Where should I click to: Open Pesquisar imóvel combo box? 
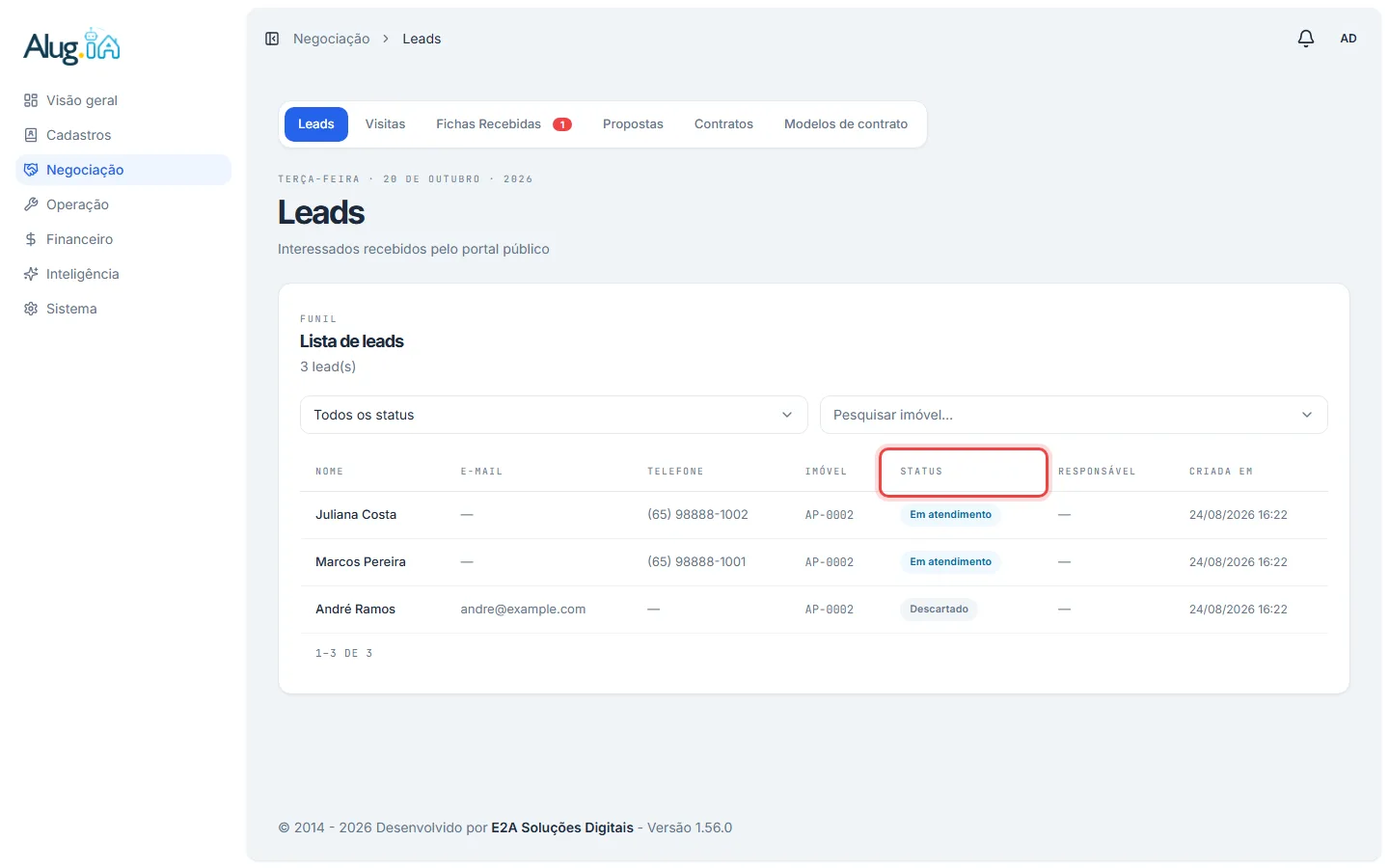1074,415
